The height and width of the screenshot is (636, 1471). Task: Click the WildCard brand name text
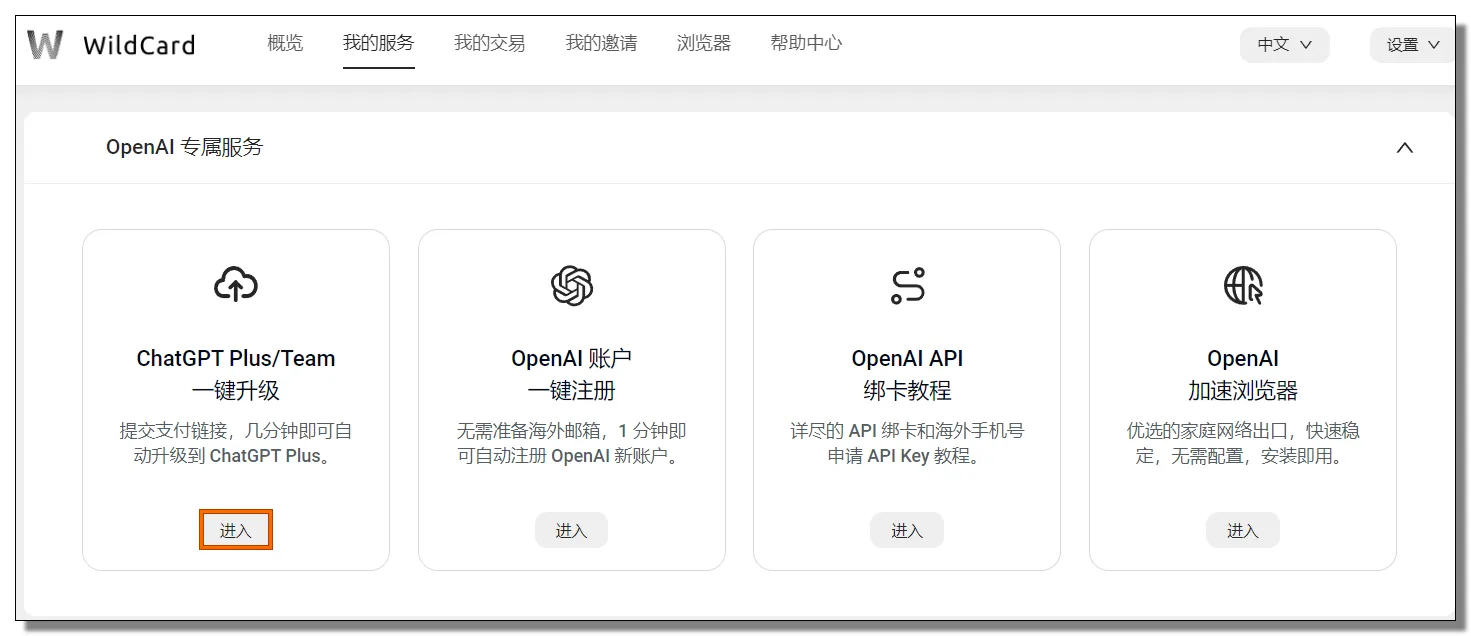coord(139,45)
